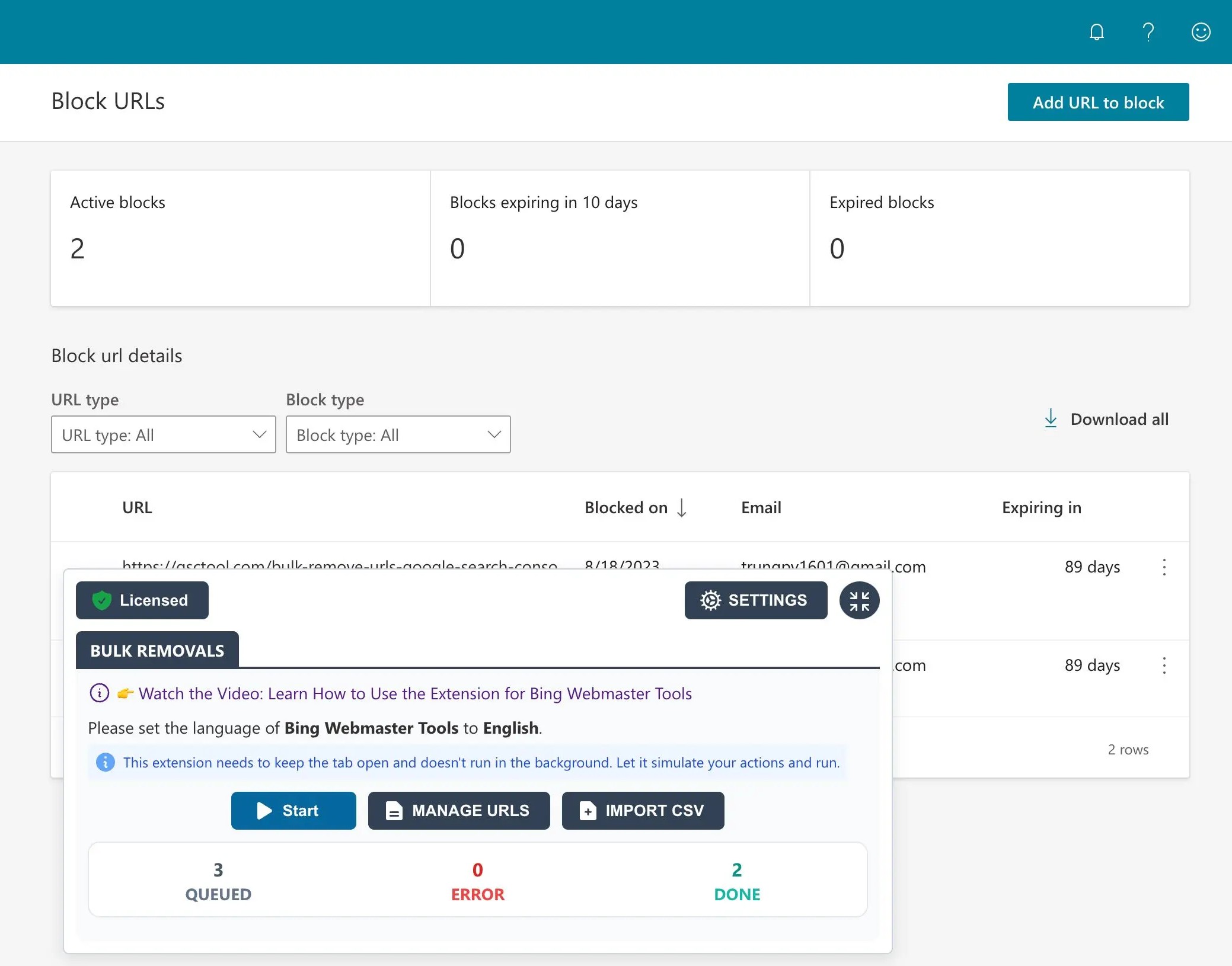Click the Expiring in column header
The image size is (1232, 966).
[x=1041, y=508]
